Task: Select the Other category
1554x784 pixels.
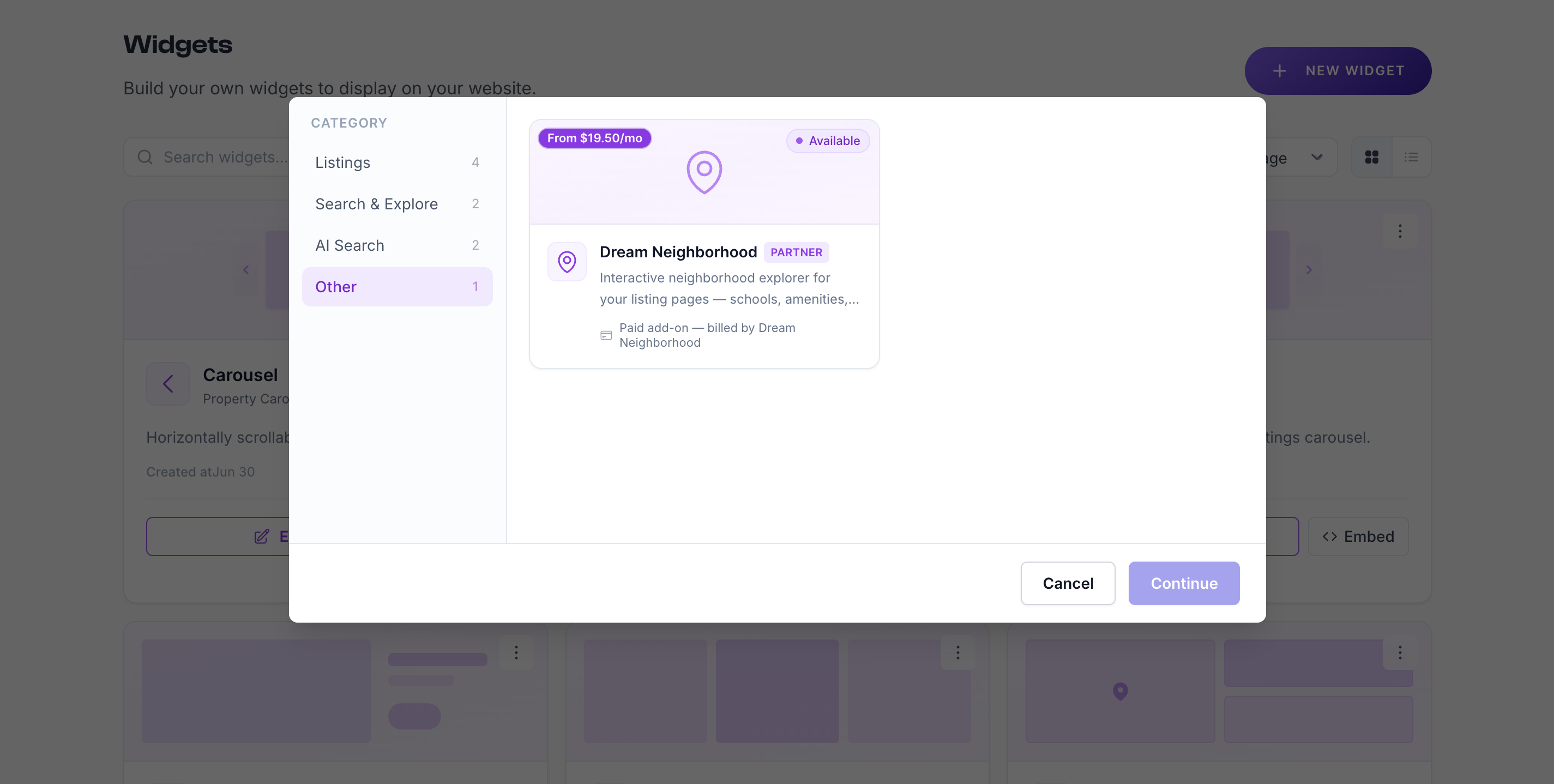Action: [397, 286]
